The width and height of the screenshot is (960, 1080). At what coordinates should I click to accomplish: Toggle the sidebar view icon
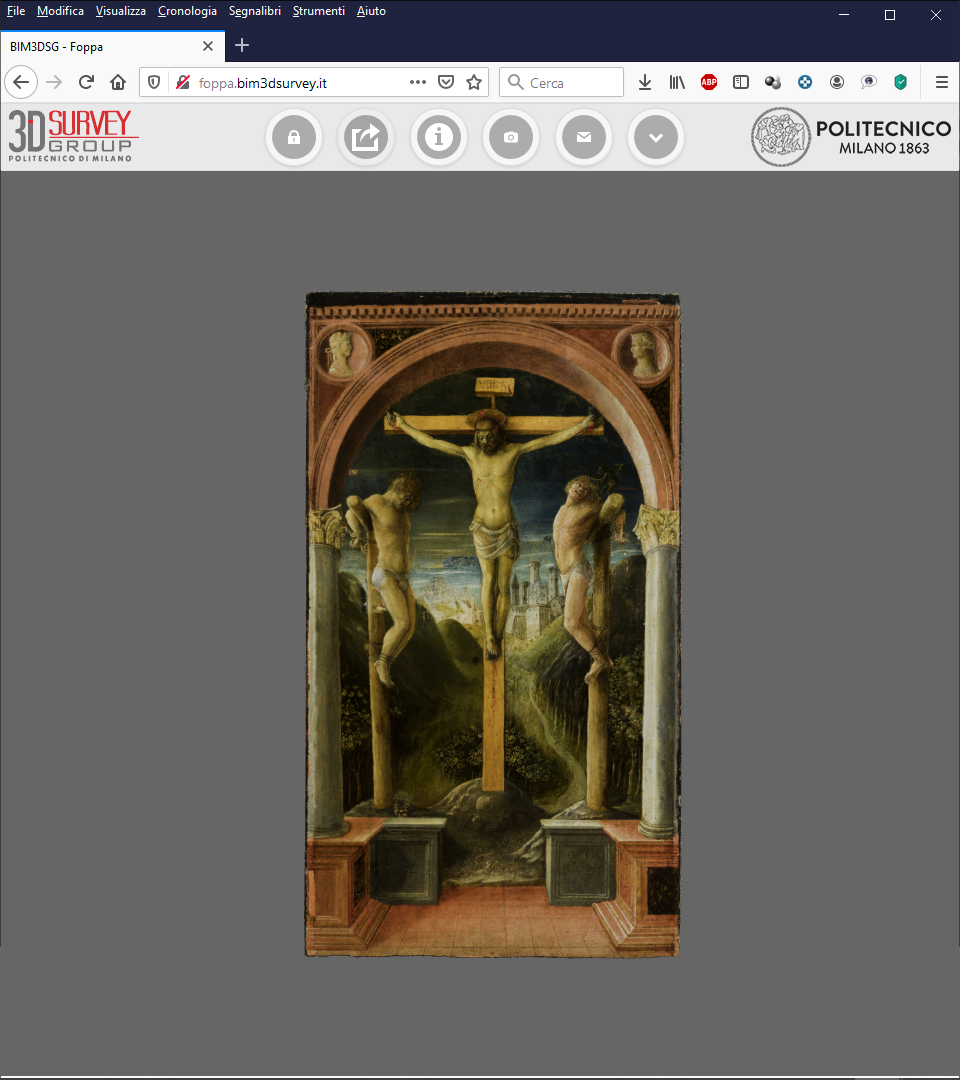pos(741,83)
